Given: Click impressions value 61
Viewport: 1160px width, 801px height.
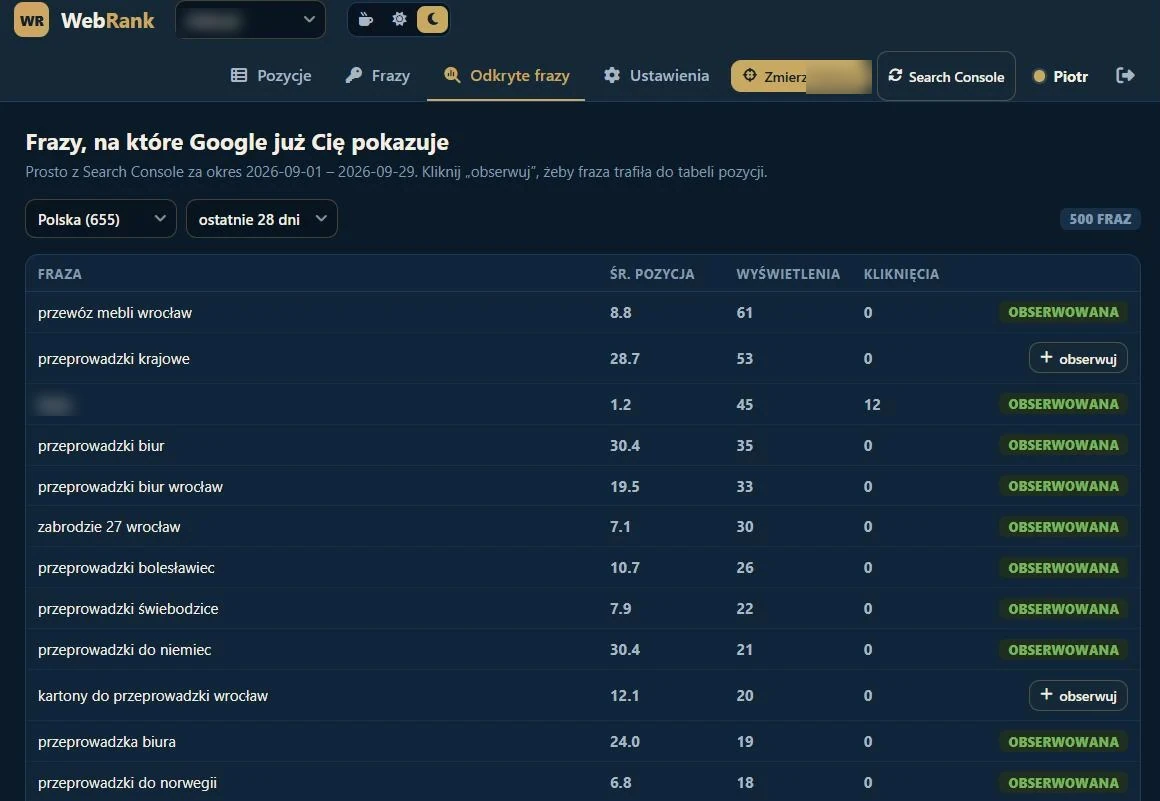Looking at the screenshot, I should point(744,313).
